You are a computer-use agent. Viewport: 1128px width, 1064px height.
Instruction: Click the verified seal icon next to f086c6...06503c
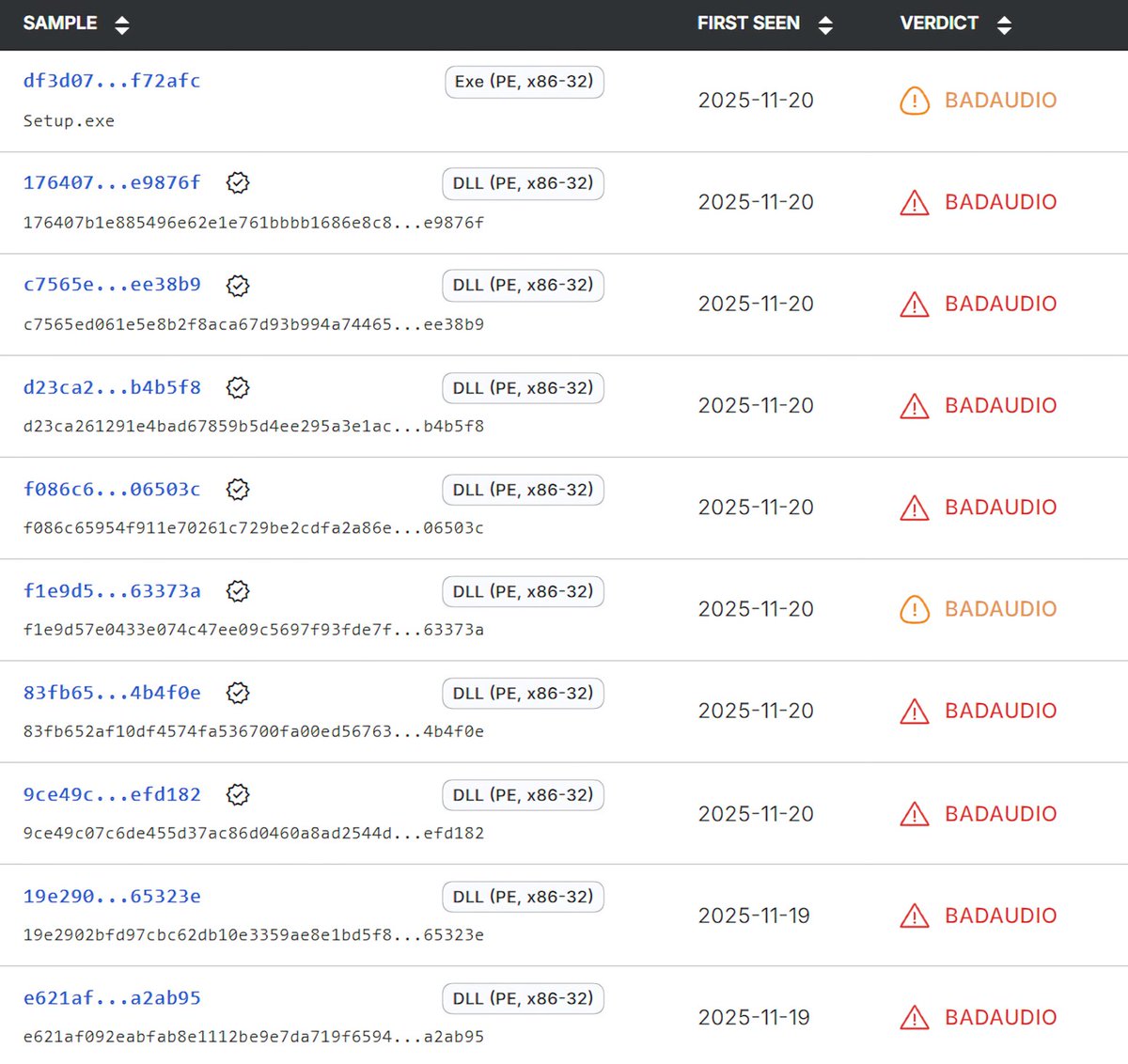click(x=238, y=490)
